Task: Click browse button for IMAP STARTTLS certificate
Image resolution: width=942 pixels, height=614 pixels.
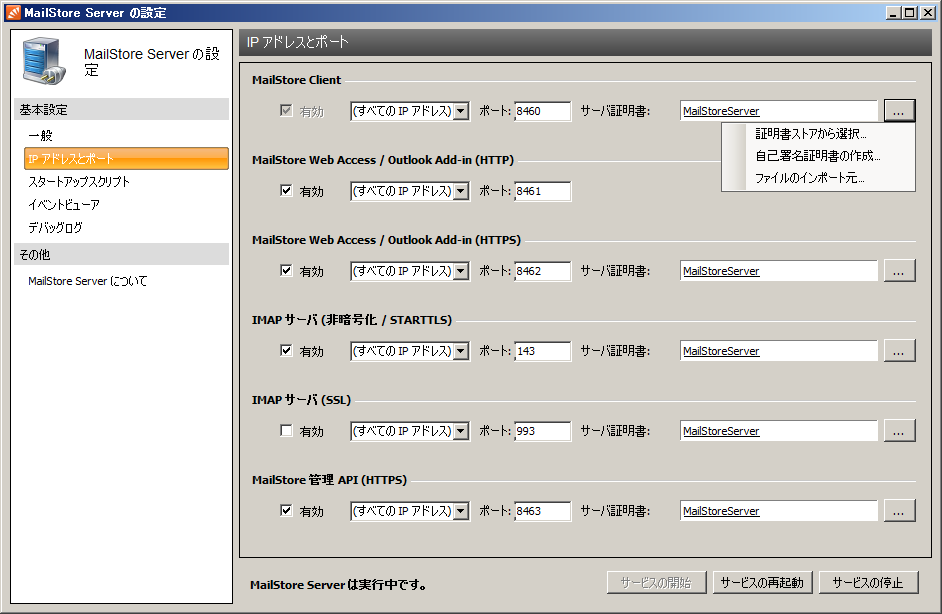Action: [899, 351]
